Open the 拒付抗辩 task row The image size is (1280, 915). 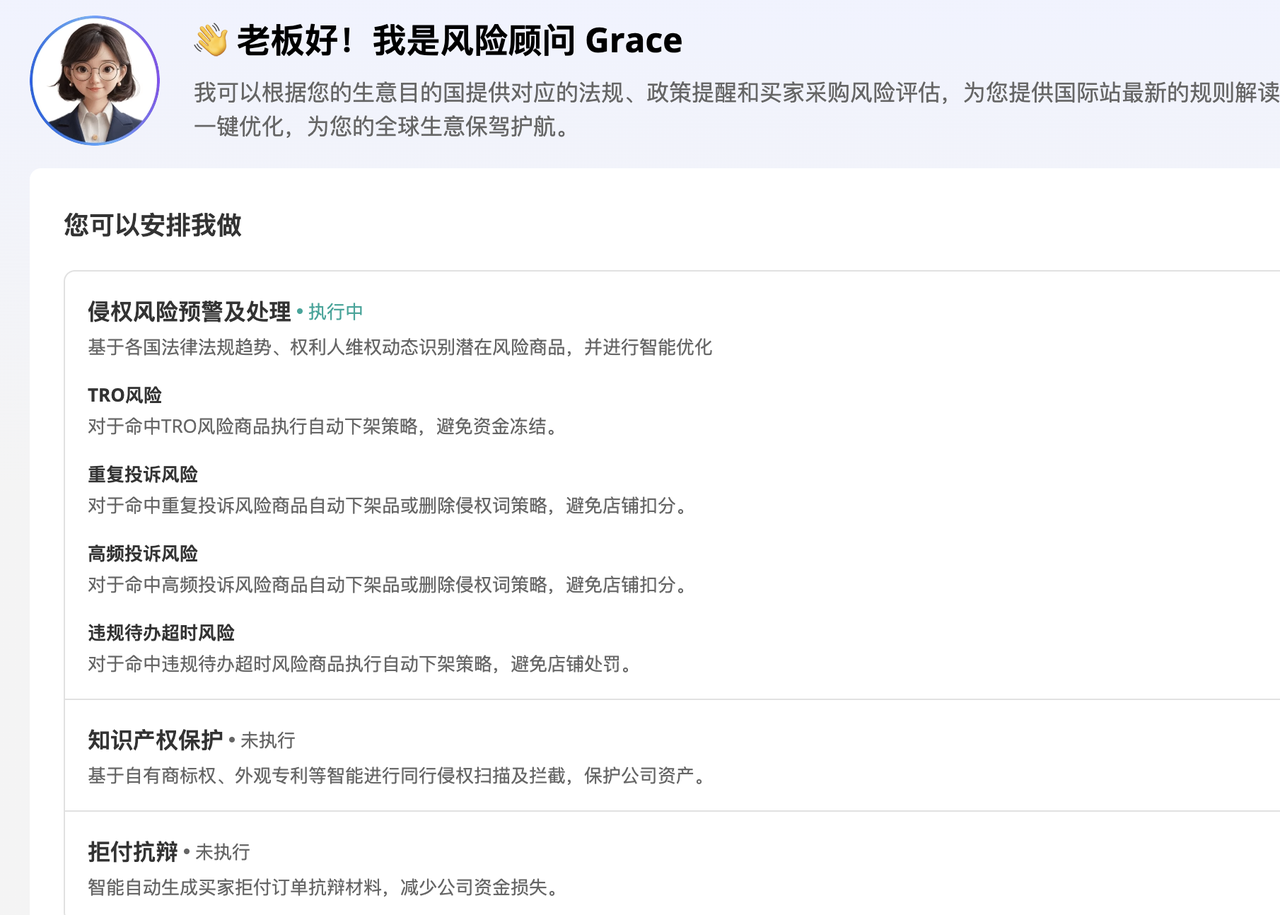pos(672,863)
